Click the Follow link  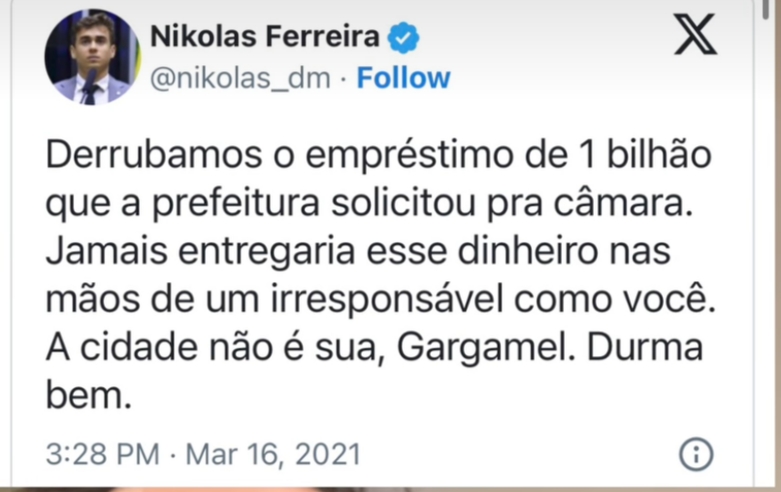403,78
